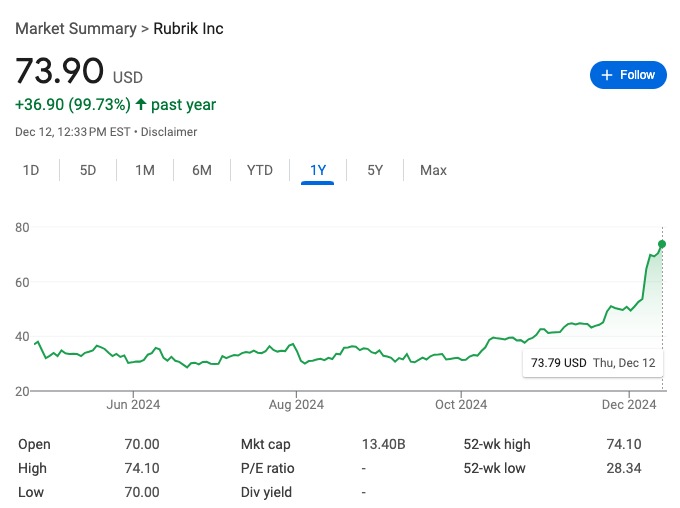Select the 6M time range tab
Screen dimensions: 680x508
(x=202, y=170)
